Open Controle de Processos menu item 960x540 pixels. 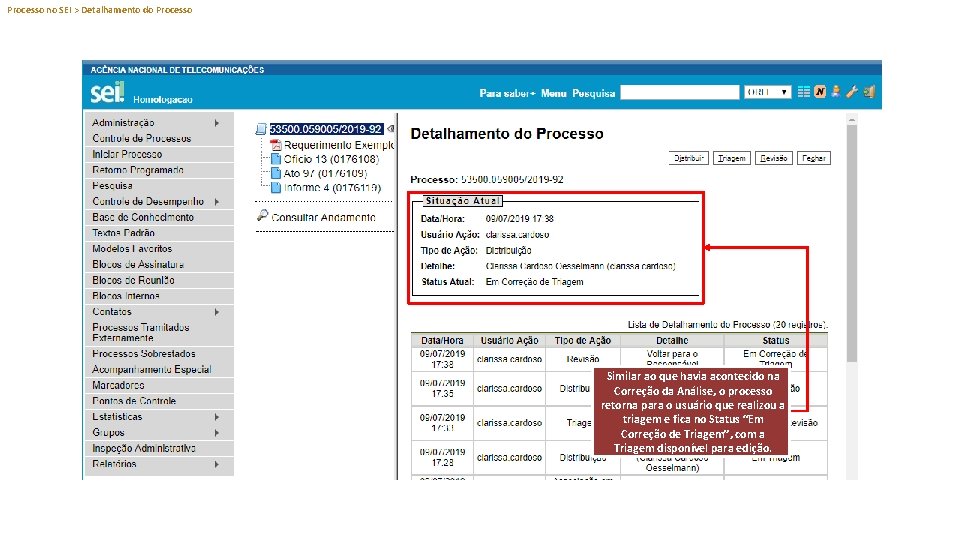coord(159,138)
